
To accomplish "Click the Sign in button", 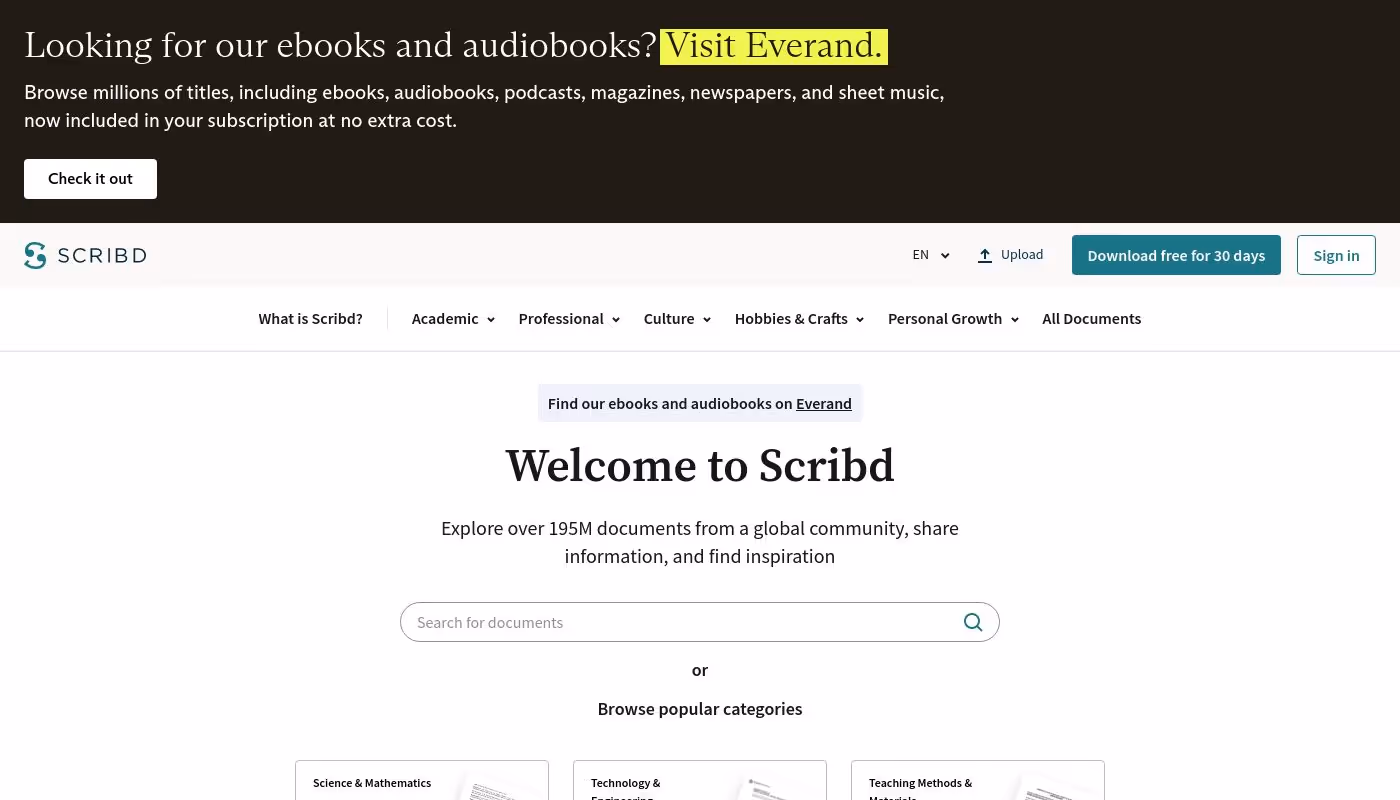I will click(x=1336, y=255).
